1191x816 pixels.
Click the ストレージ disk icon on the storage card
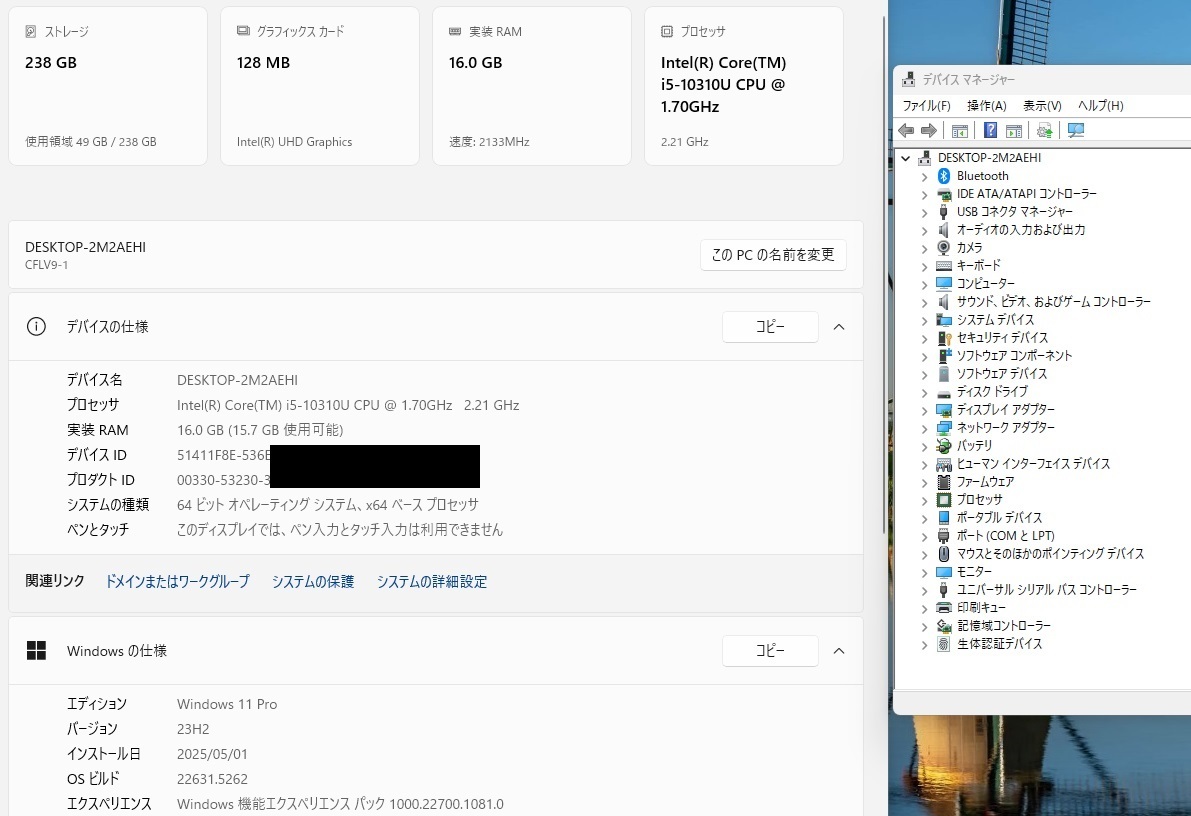(x=30, y=32)
